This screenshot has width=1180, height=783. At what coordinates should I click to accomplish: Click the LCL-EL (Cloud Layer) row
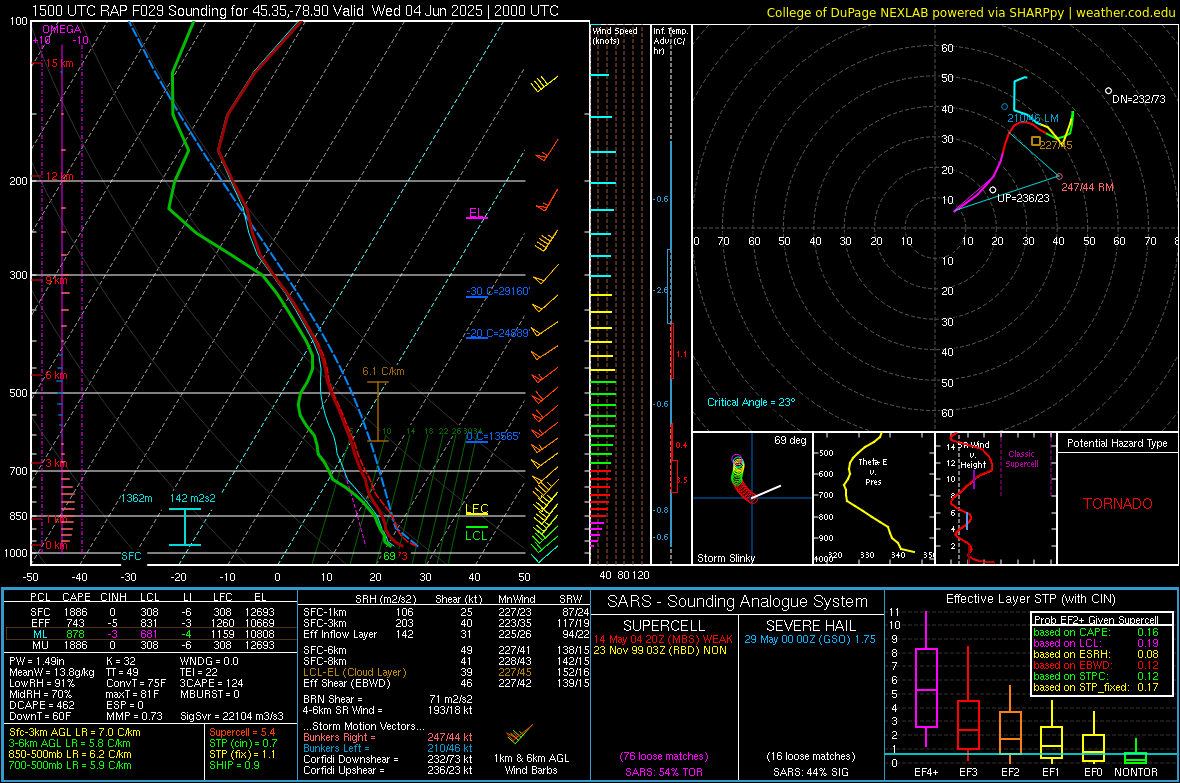point(446,672)
